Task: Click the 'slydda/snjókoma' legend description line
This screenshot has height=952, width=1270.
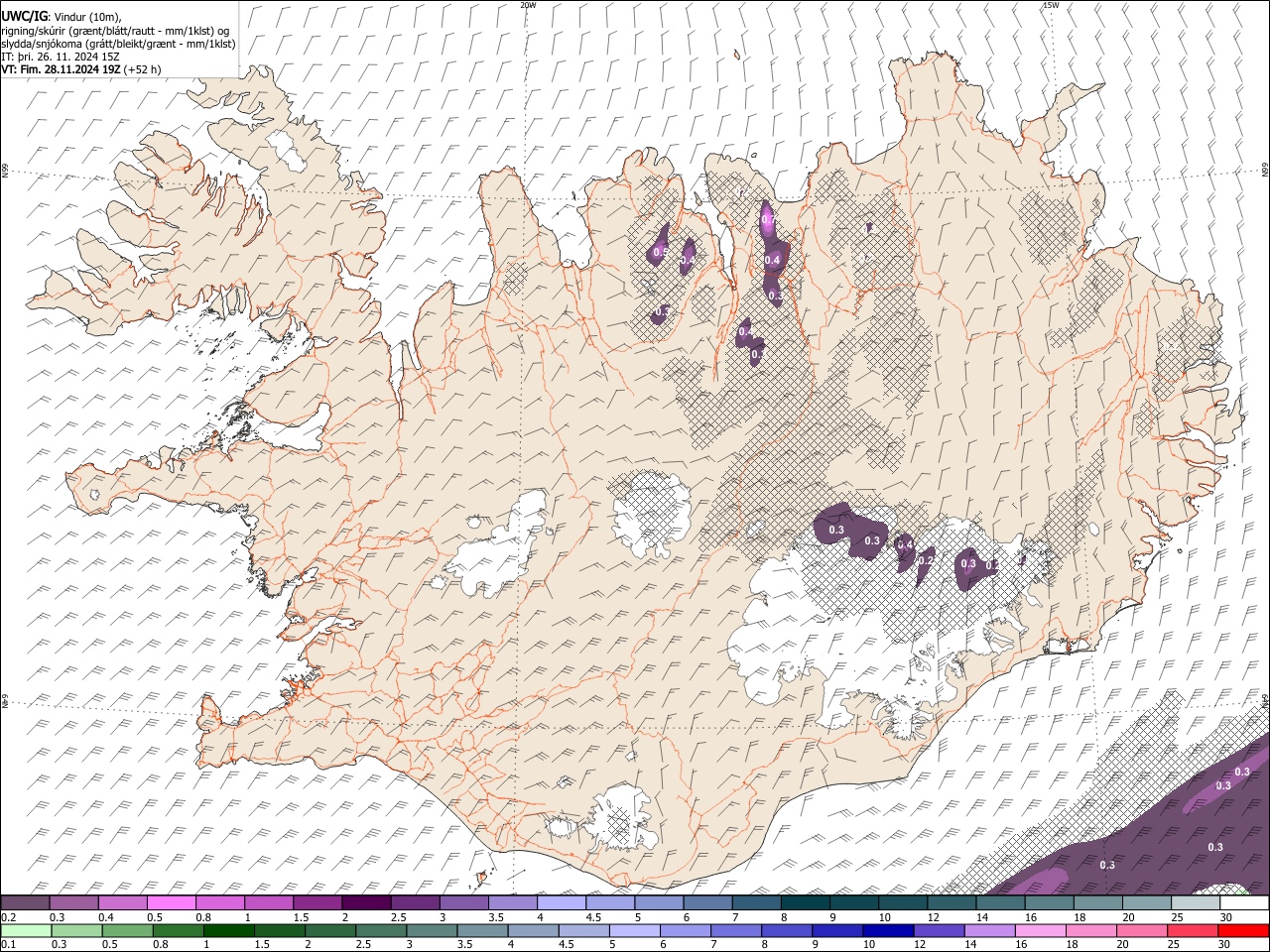Action: 118,44
